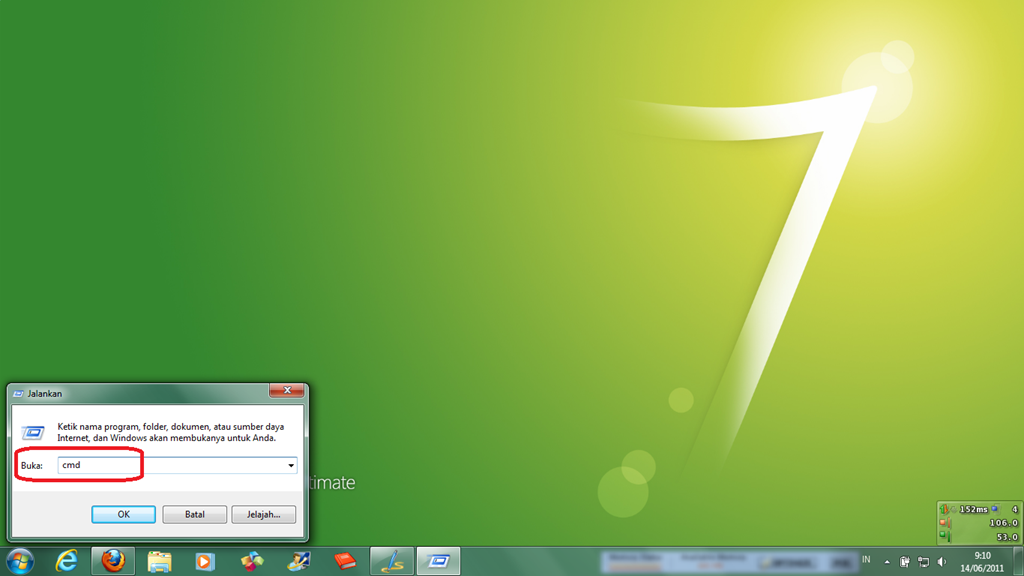The height and width of the screenshot is (576, 1024).
Task: Open Windows Explorer folder icon in taskbar
Action: [159, 561]
